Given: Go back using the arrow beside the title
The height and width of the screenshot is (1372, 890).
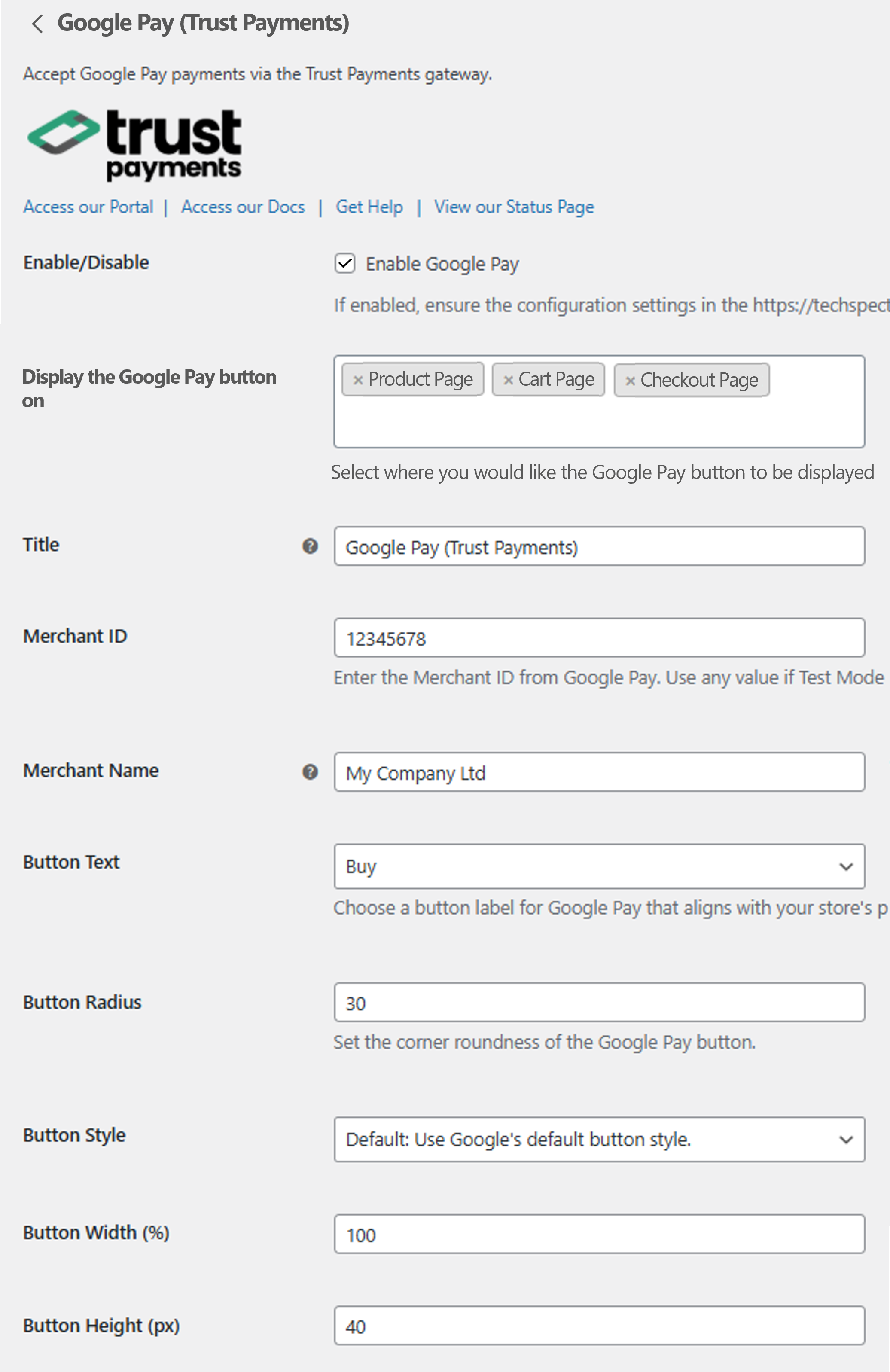Looking at the screenshot, I should pos(37,24).
